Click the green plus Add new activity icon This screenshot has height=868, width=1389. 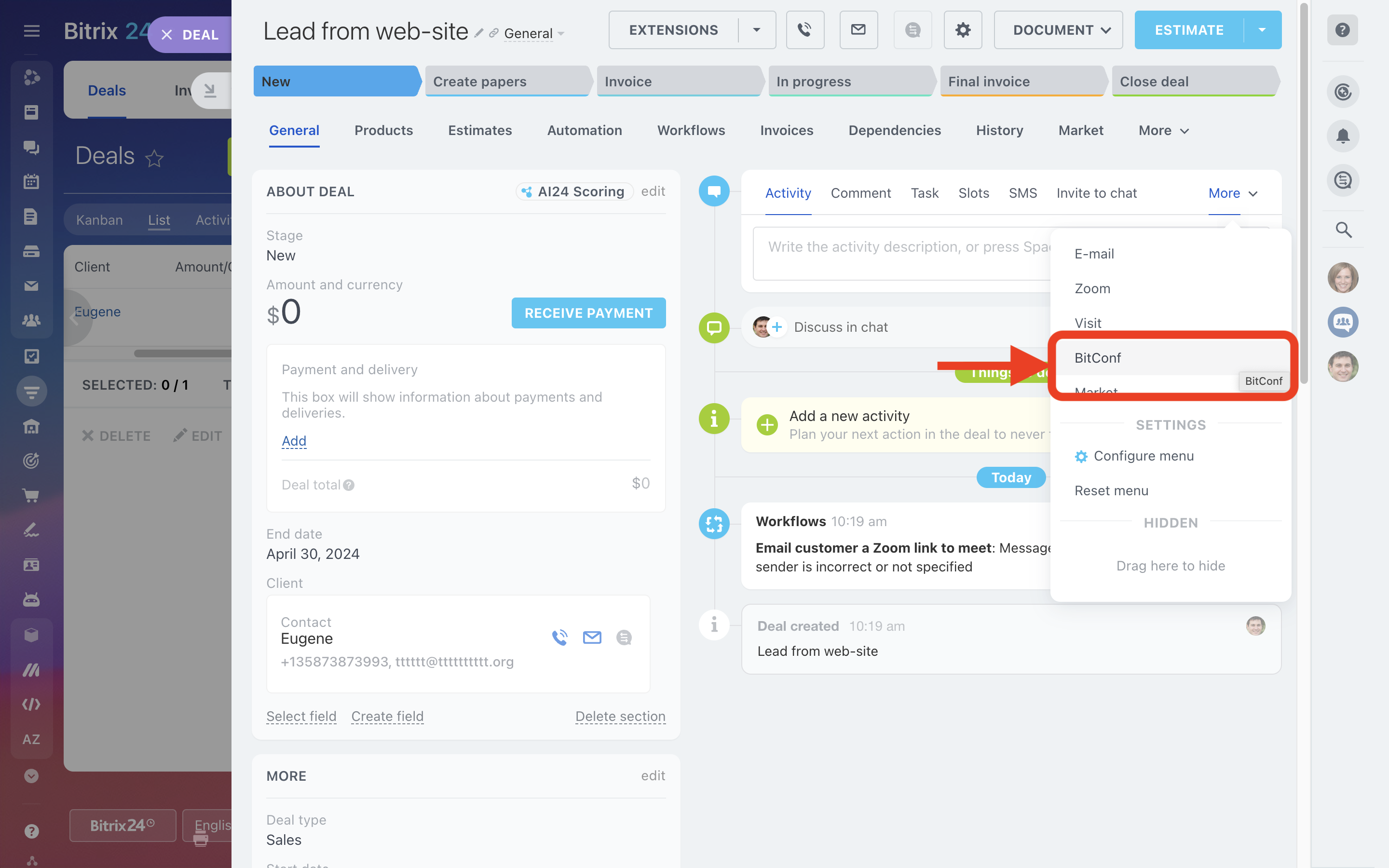pos(767,425)
